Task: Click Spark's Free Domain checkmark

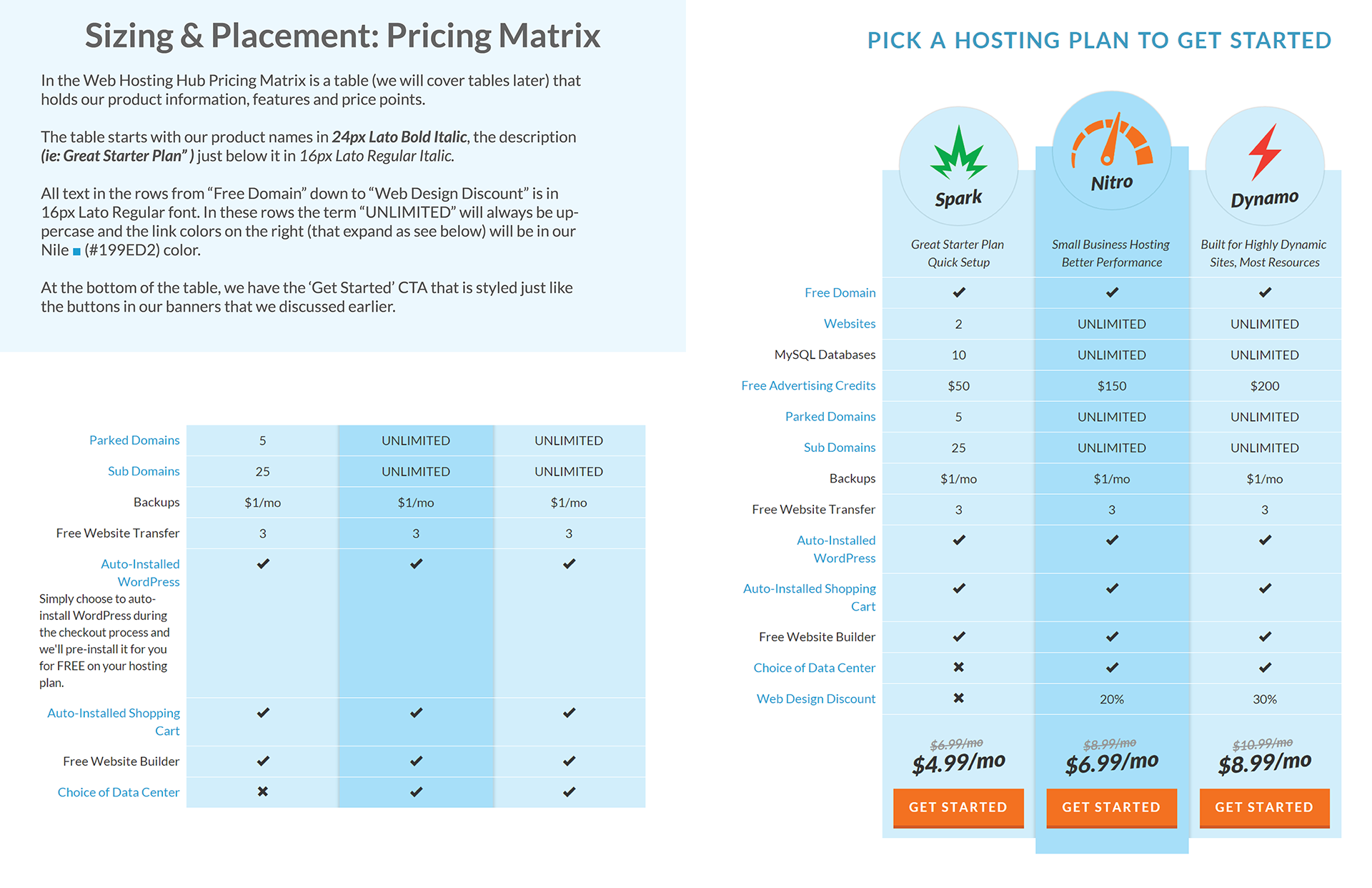Action: click(959, 292)
